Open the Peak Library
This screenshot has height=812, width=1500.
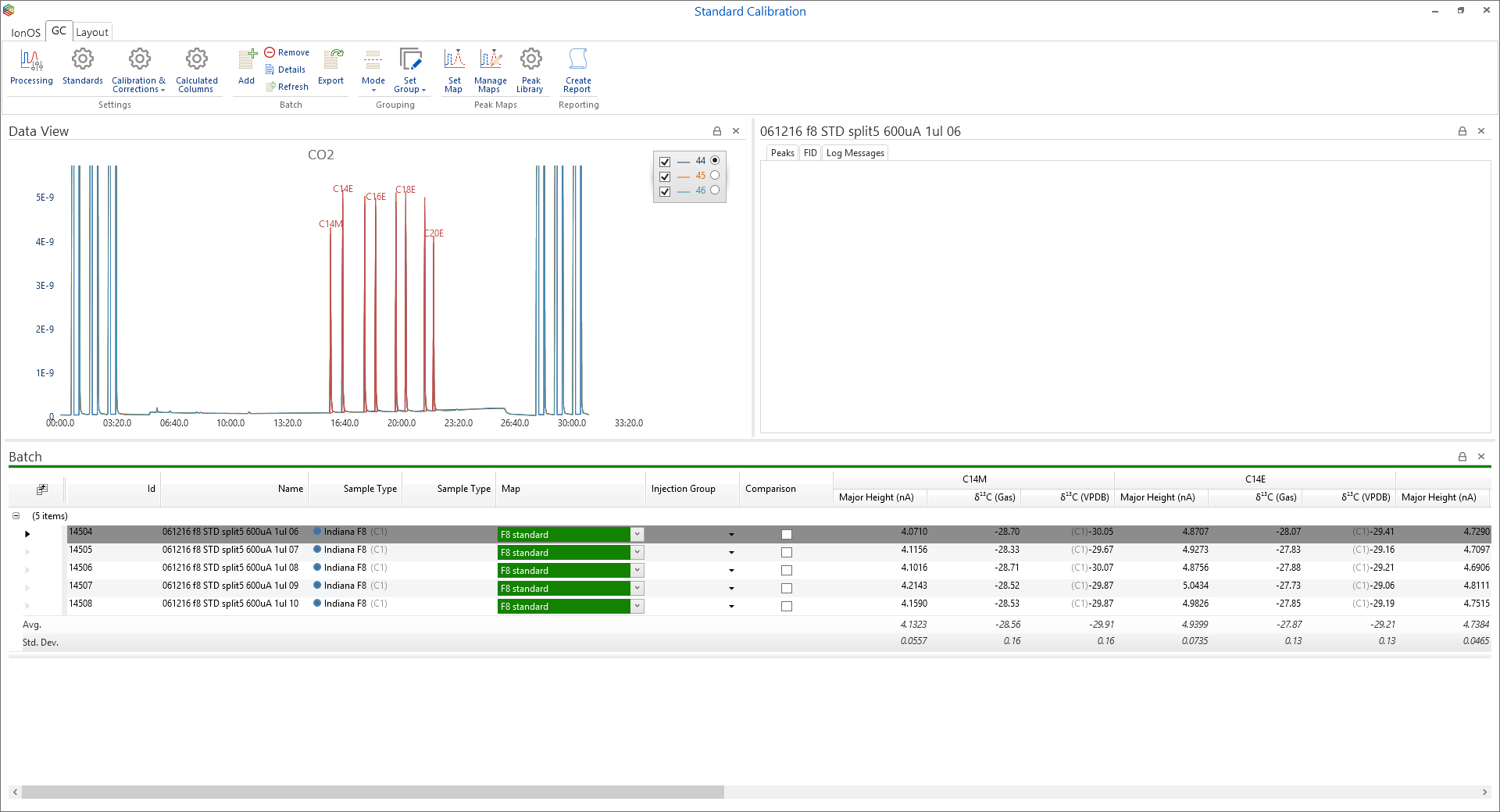tap(530, 67)
